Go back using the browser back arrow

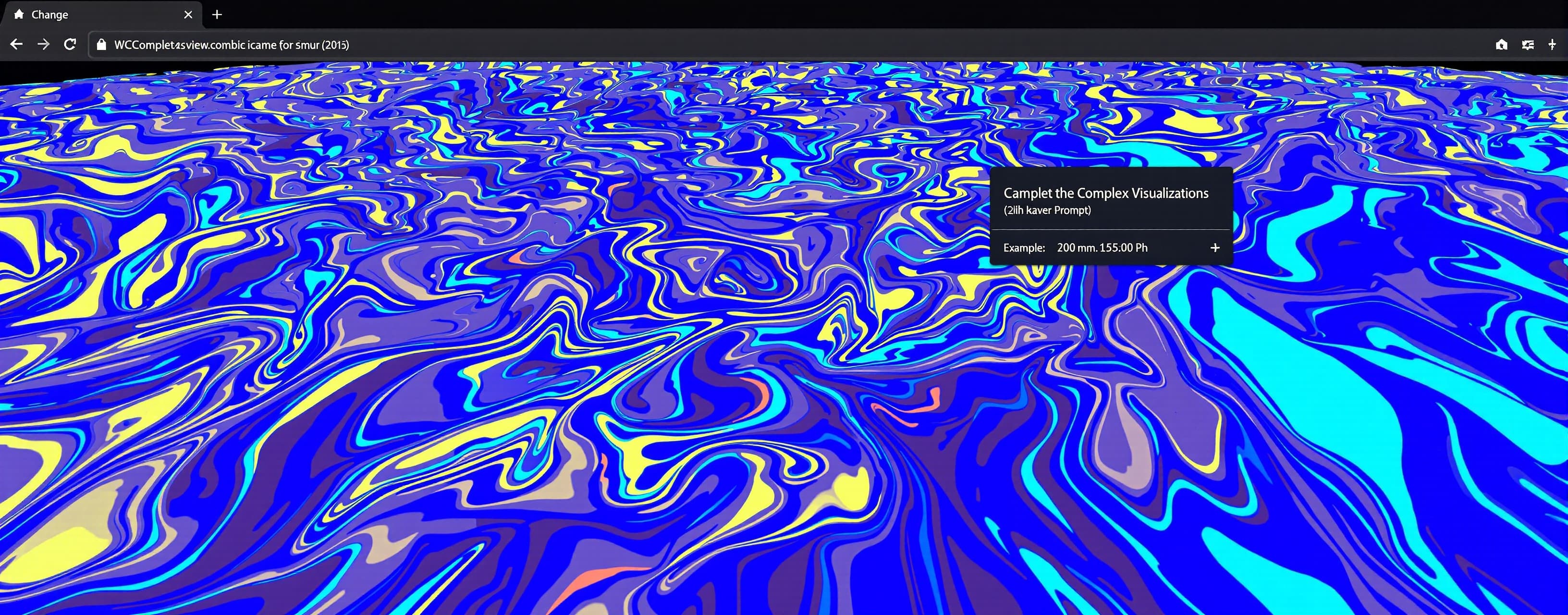[x=16, y=44]
